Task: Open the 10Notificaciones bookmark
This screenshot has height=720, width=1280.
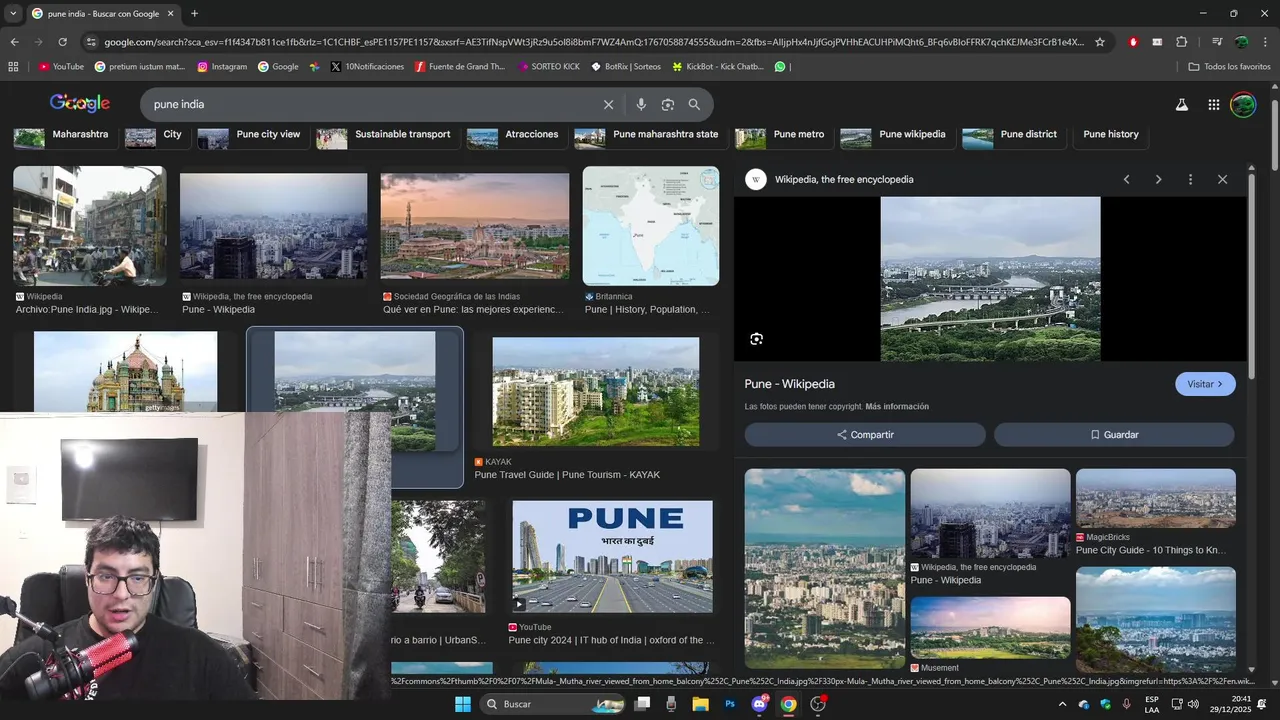Action: click(x=367, y=67)
